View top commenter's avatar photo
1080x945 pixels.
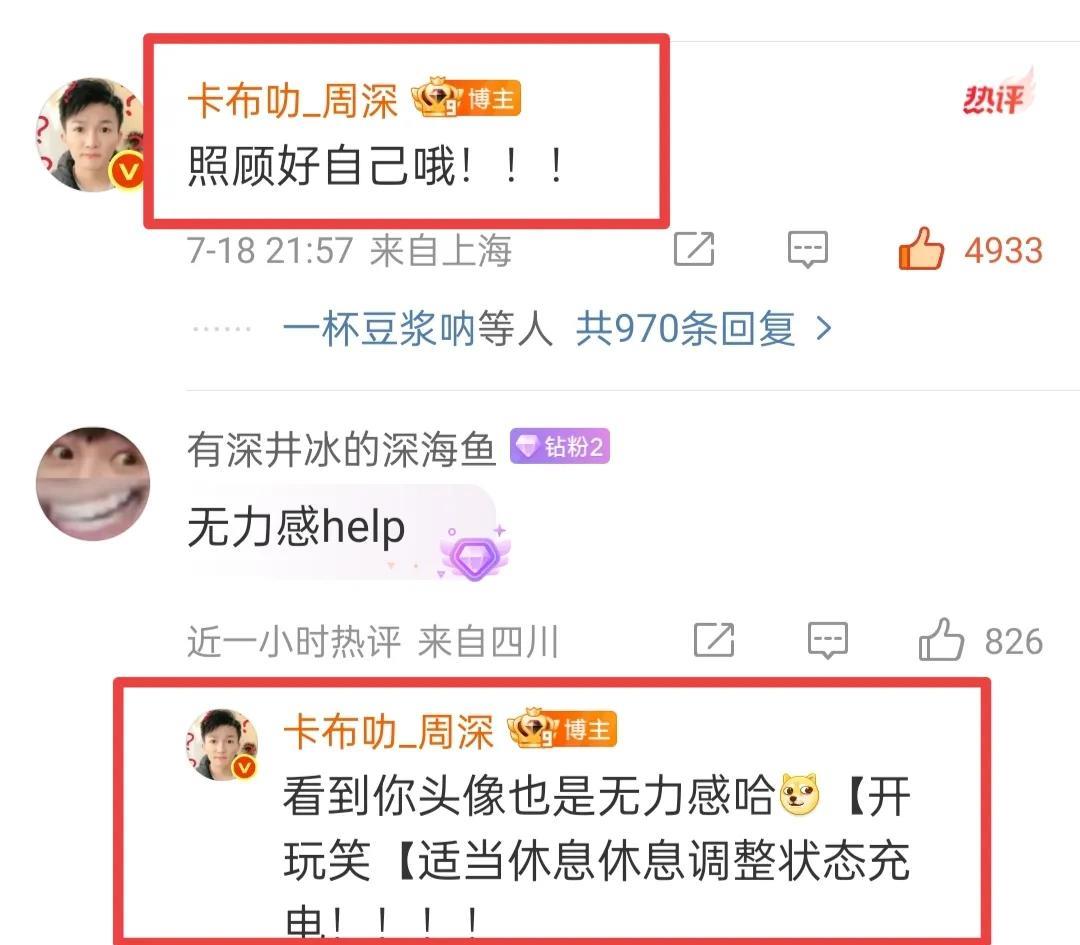click(x=91, y=134)
